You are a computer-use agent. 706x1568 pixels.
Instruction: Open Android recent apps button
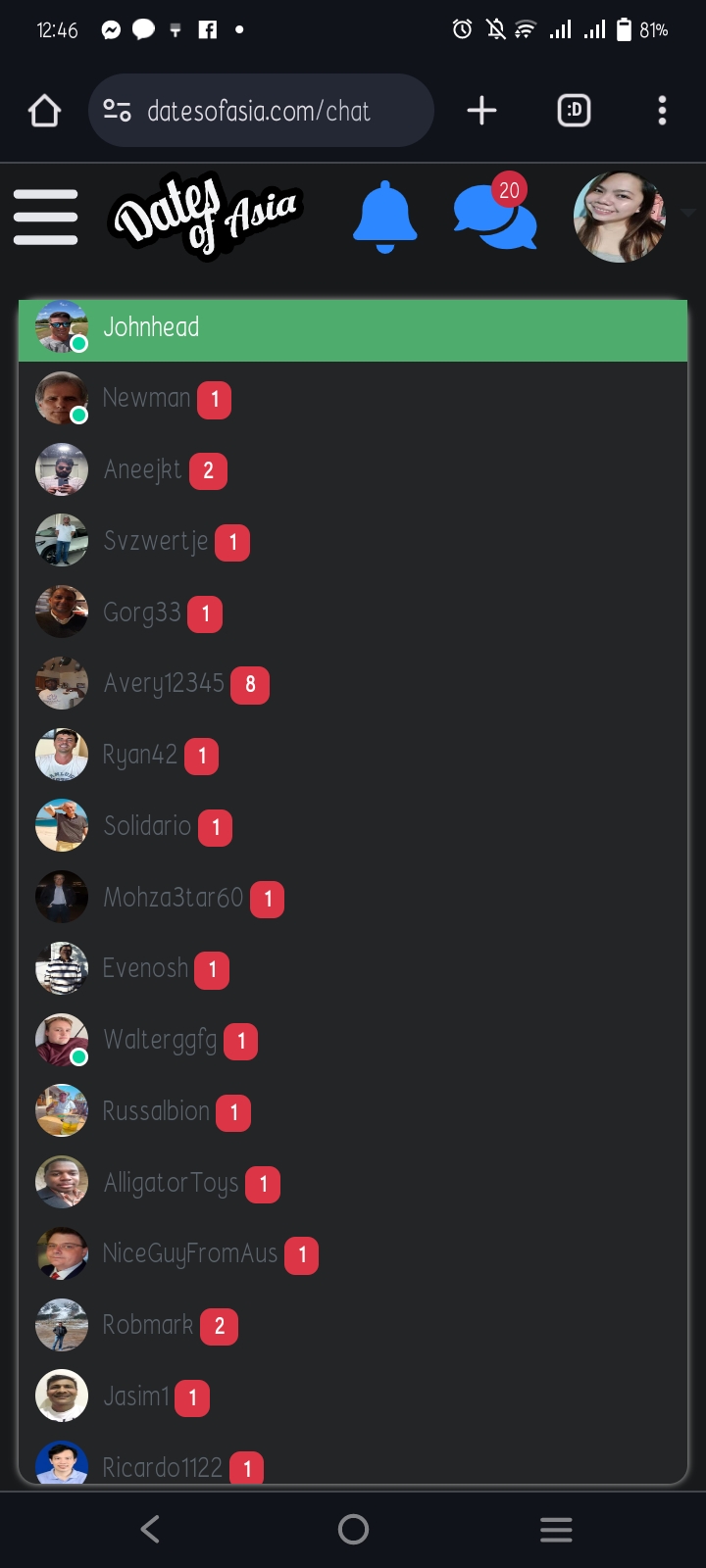tap(556, 1529)
